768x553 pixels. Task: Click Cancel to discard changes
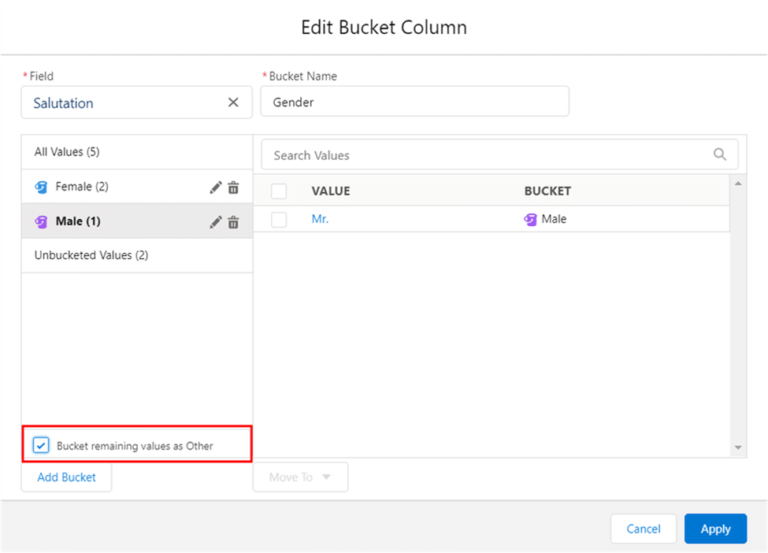tap(643, 529)
